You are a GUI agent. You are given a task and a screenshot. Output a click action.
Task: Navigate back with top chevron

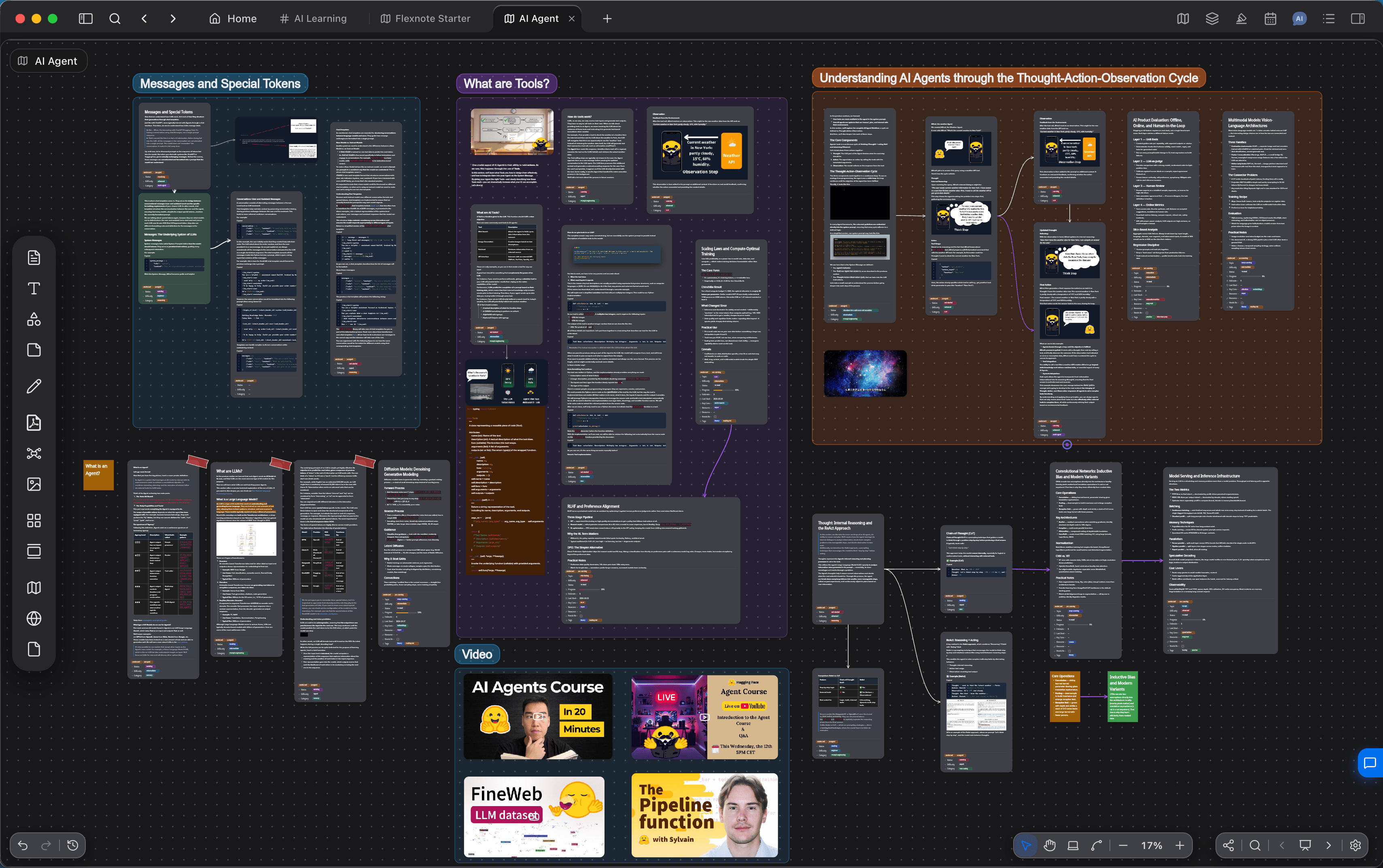144,18
